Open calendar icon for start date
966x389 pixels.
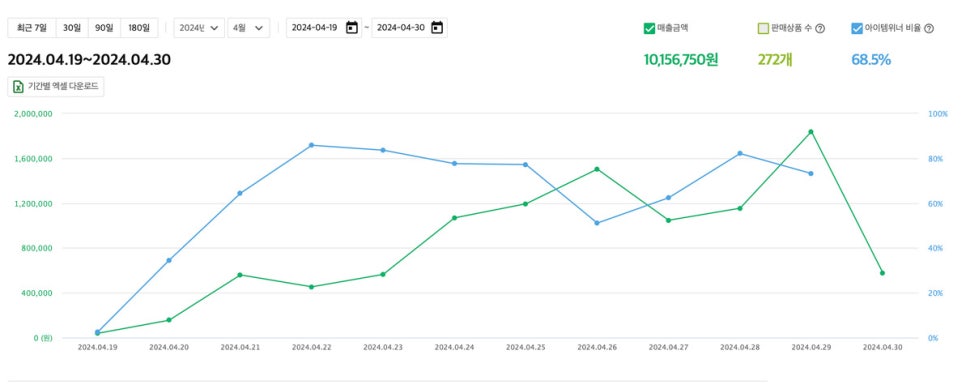tap(352, 28)
